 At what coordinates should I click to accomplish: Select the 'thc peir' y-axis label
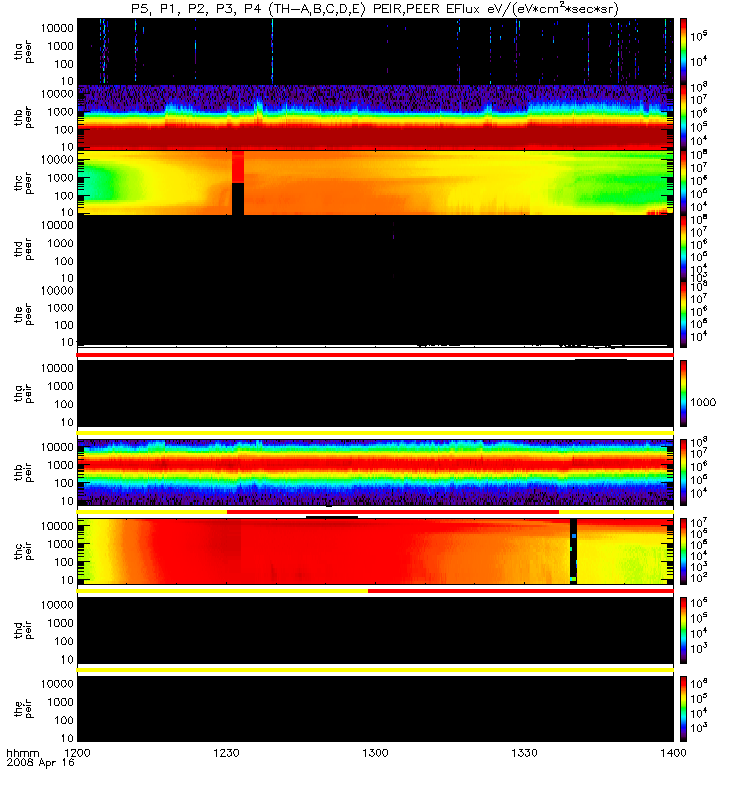23,552
